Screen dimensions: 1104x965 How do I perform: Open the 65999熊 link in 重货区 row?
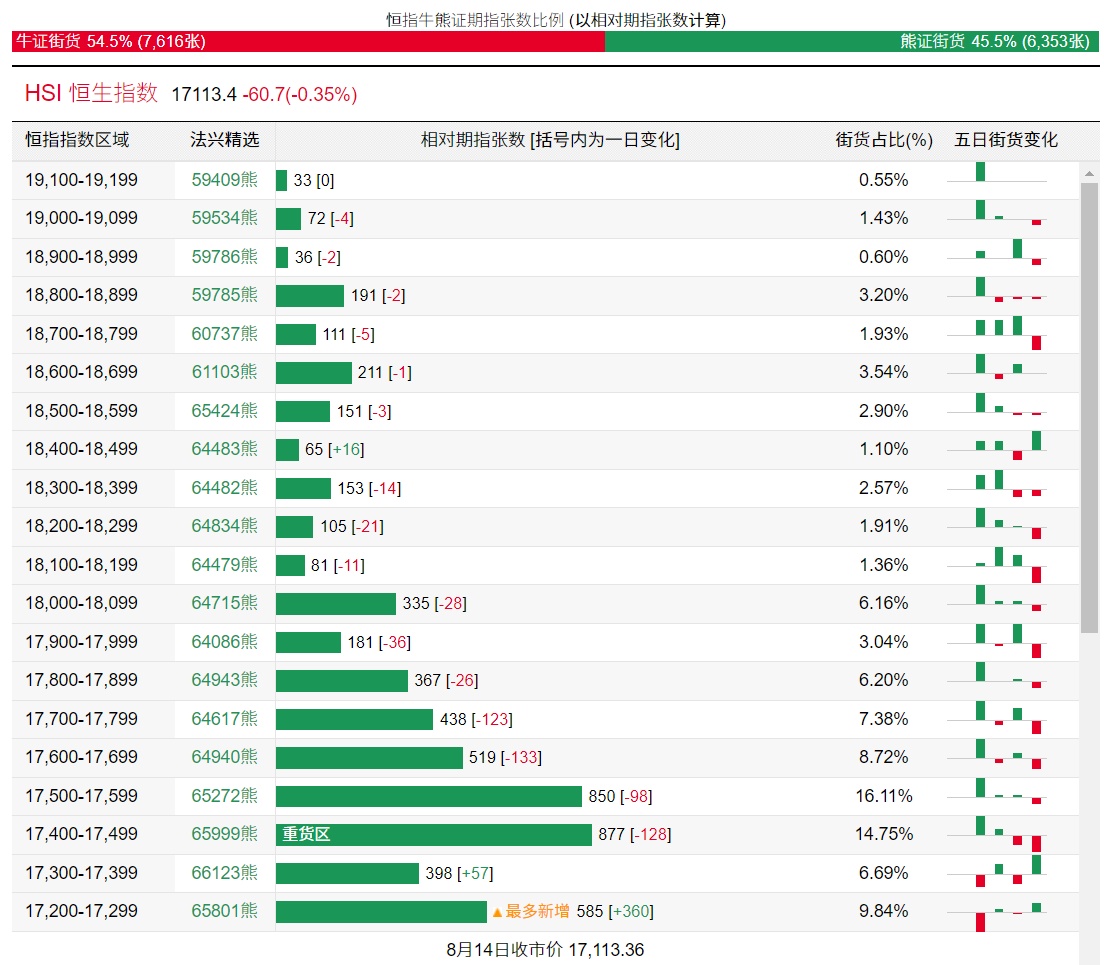point(224,834)
